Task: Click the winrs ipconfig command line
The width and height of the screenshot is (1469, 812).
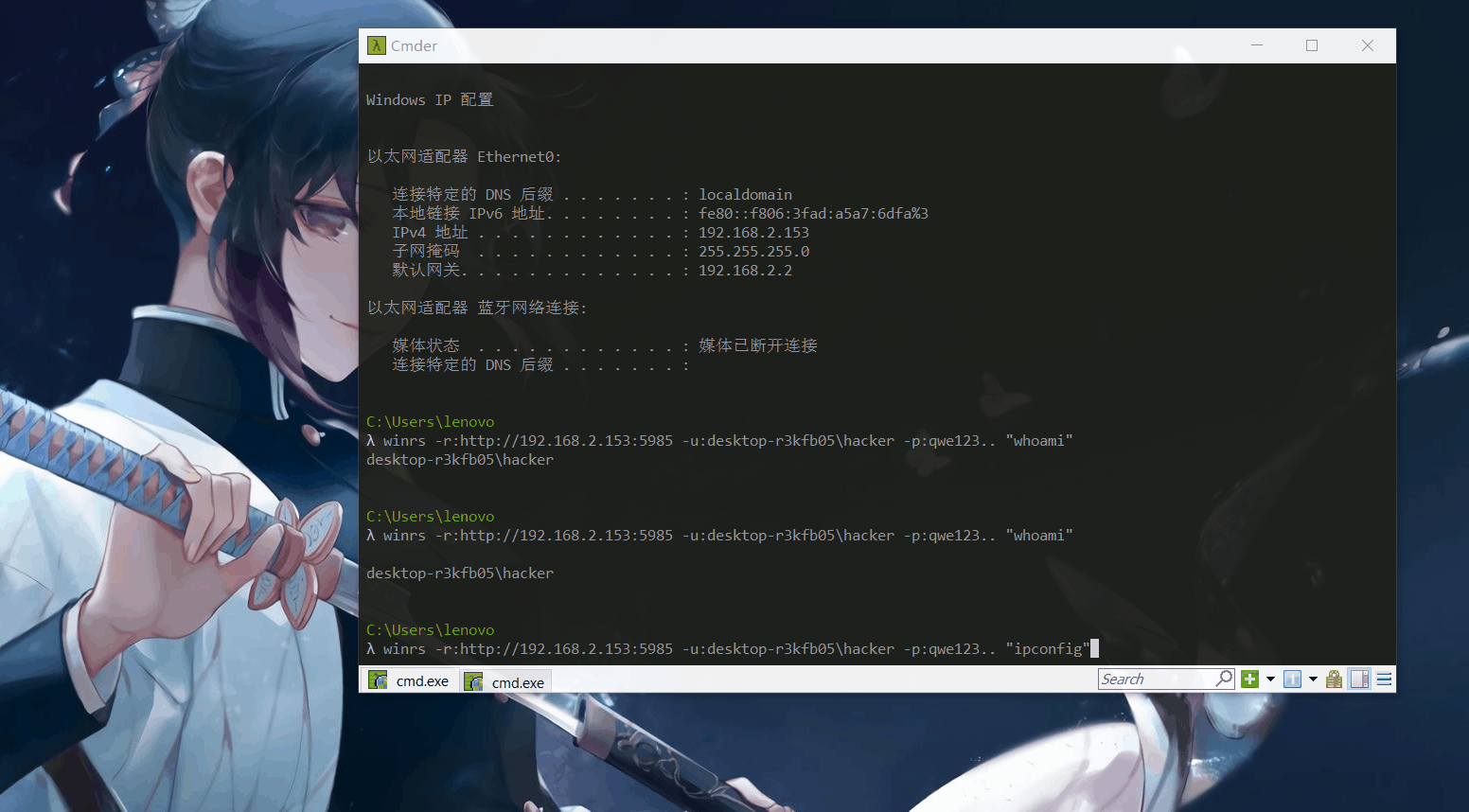Action: (728, 649)
